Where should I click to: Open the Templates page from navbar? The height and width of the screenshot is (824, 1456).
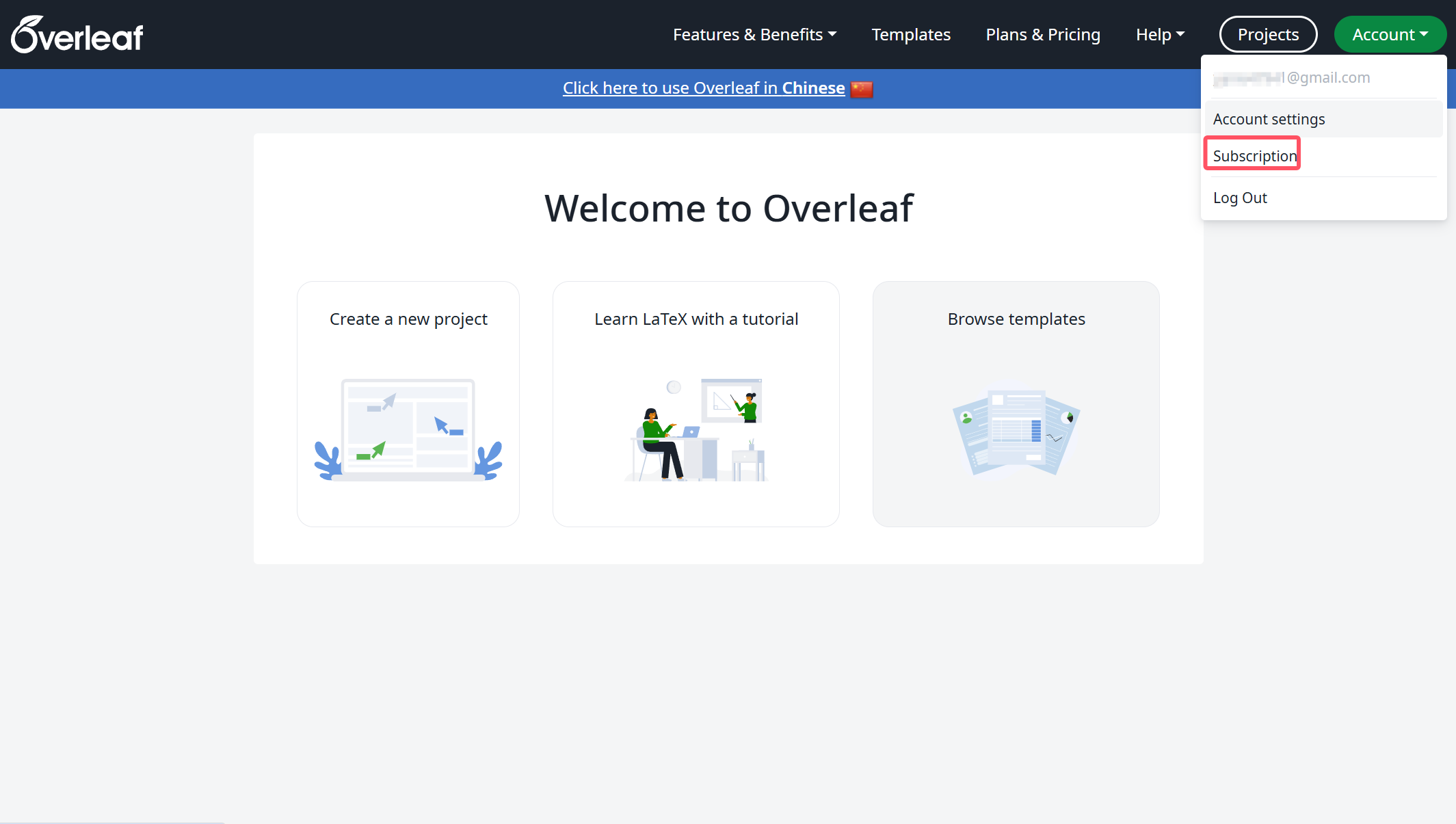point(911,35)
